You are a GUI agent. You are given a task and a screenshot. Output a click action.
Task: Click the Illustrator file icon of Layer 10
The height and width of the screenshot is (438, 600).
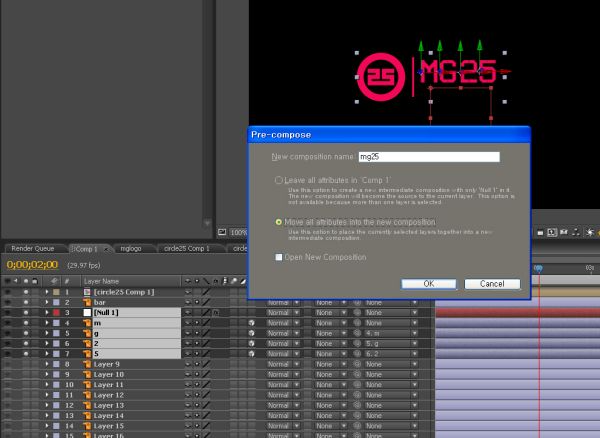click(x=87, y=374)
